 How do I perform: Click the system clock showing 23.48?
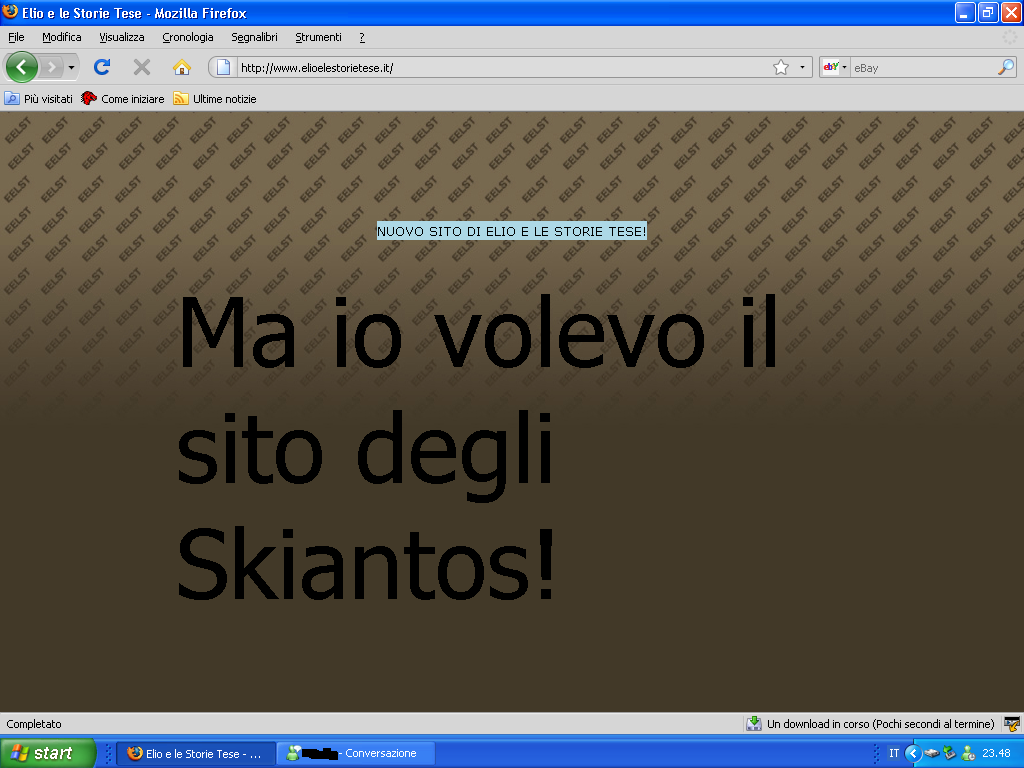(996, 754)
